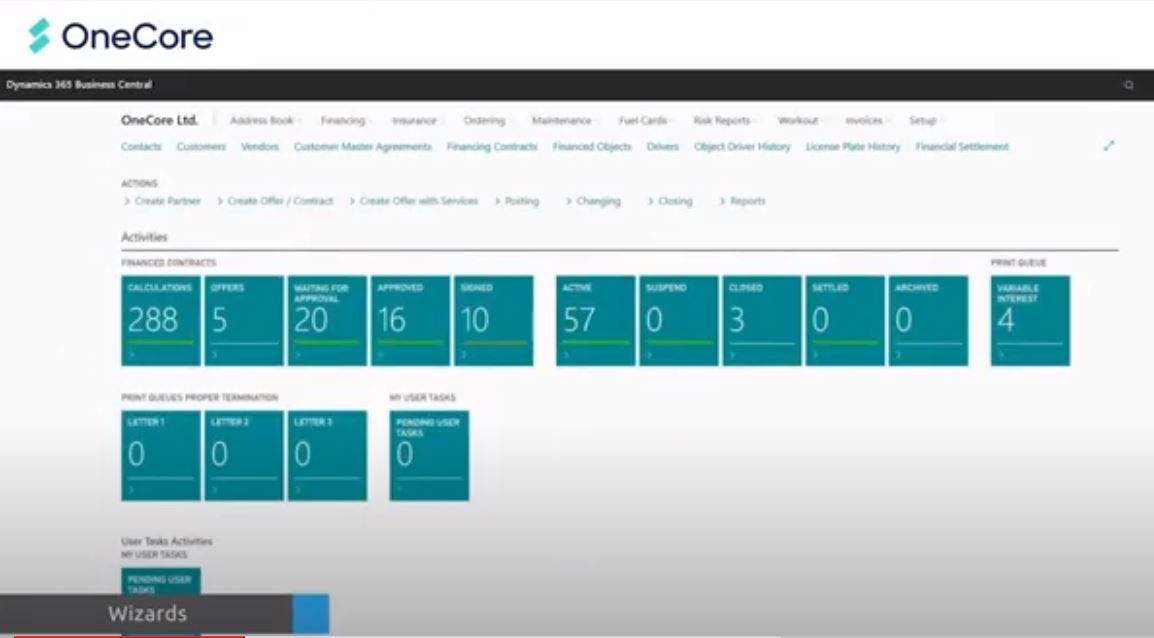Open the Drivers list
The height and width of the screenshot is (638, 1154).
pos(663,146)
